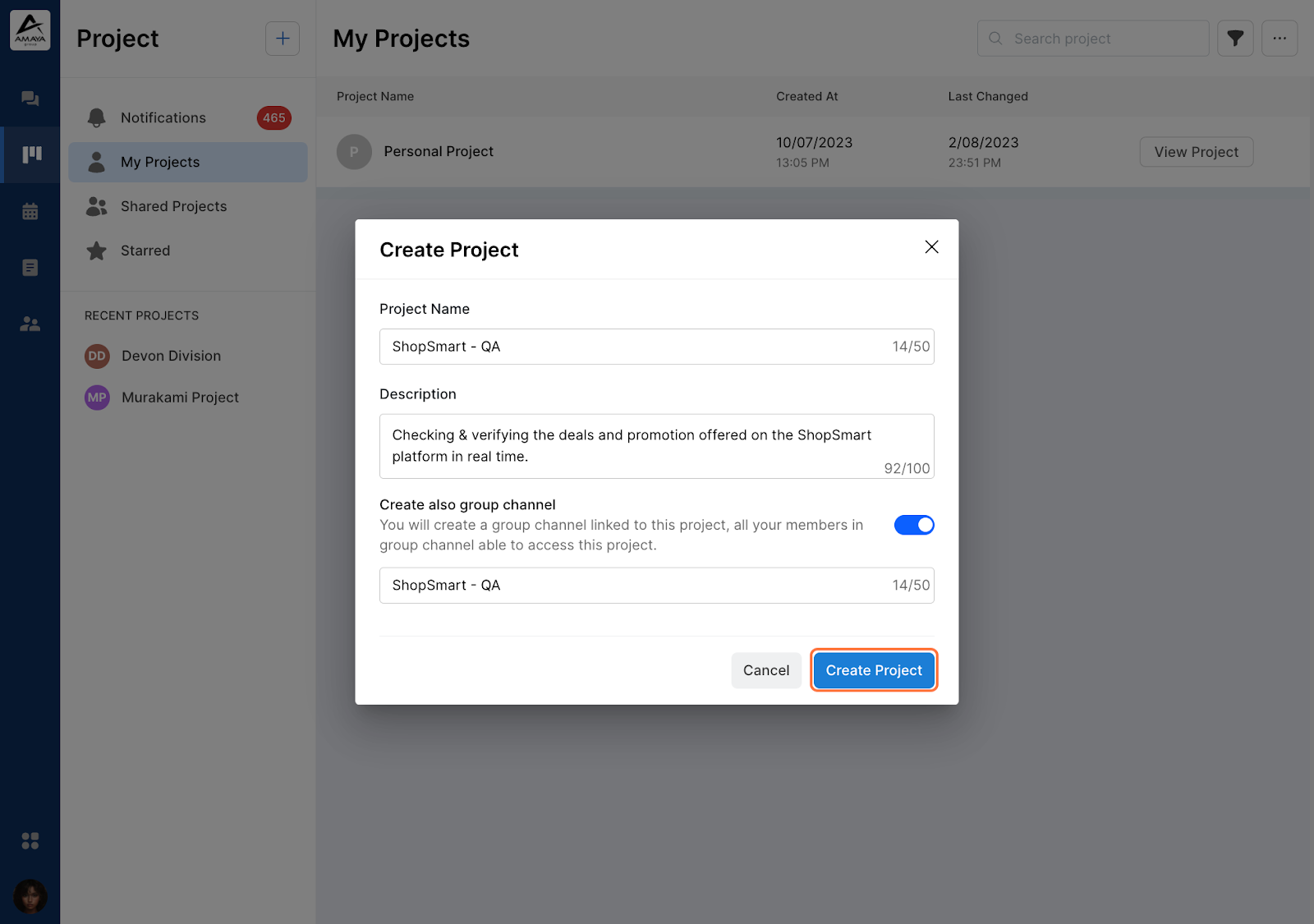Select the project board sidebar icon
Viewport: 1314px width, 924px height.
coord(32,154)
